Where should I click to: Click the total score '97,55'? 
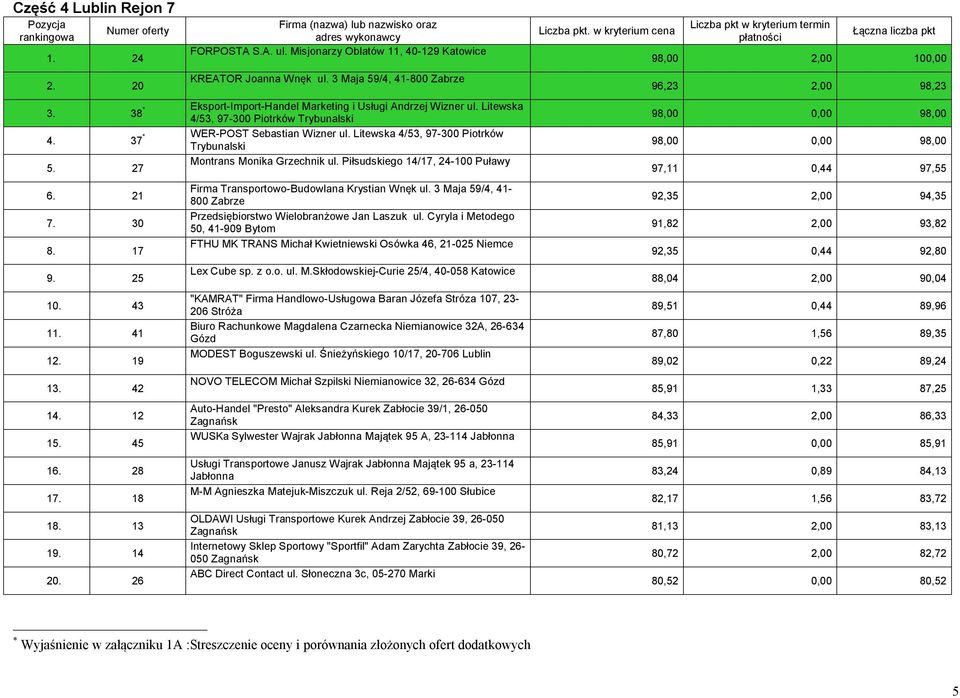click(932, 168)
